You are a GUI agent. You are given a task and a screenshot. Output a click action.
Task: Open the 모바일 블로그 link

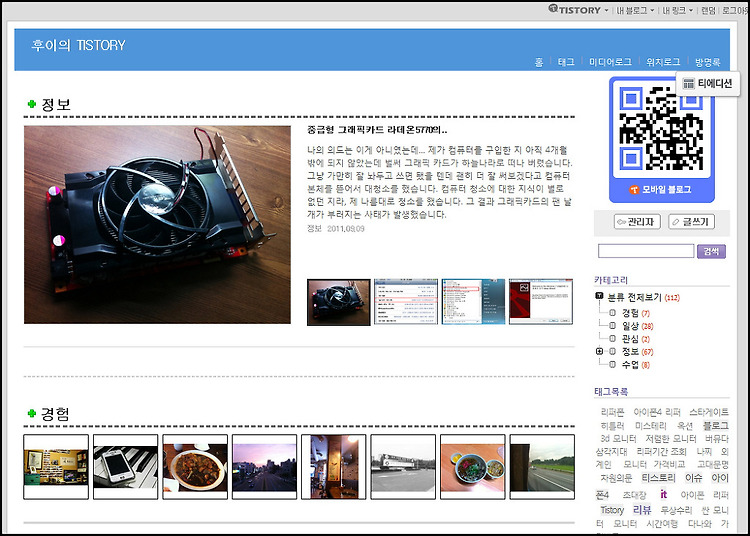(x=661, y=190)
